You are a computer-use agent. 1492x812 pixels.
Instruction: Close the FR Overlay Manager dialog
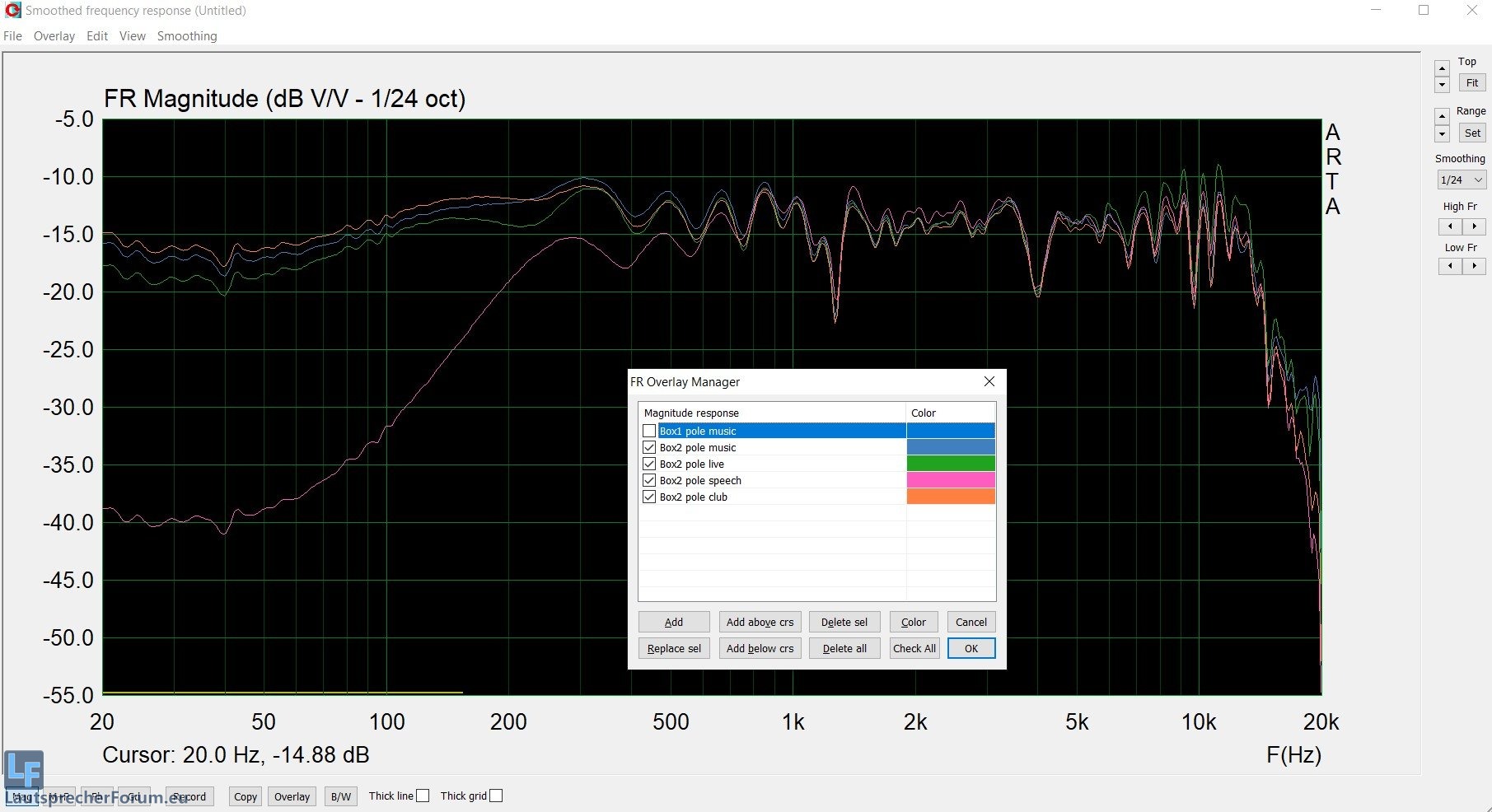click(989, 381)
